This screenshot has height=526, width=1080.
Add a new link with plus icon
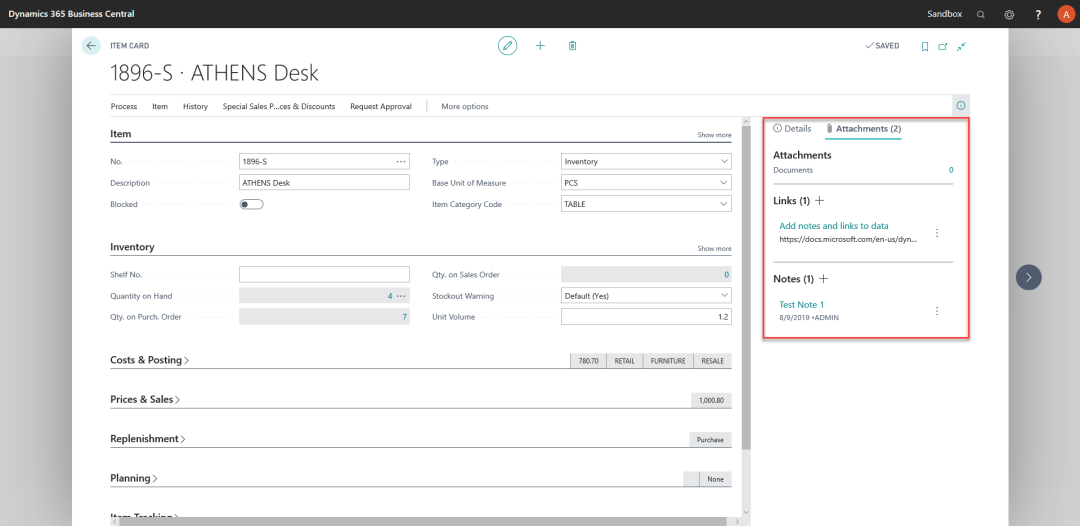[820, 200]
